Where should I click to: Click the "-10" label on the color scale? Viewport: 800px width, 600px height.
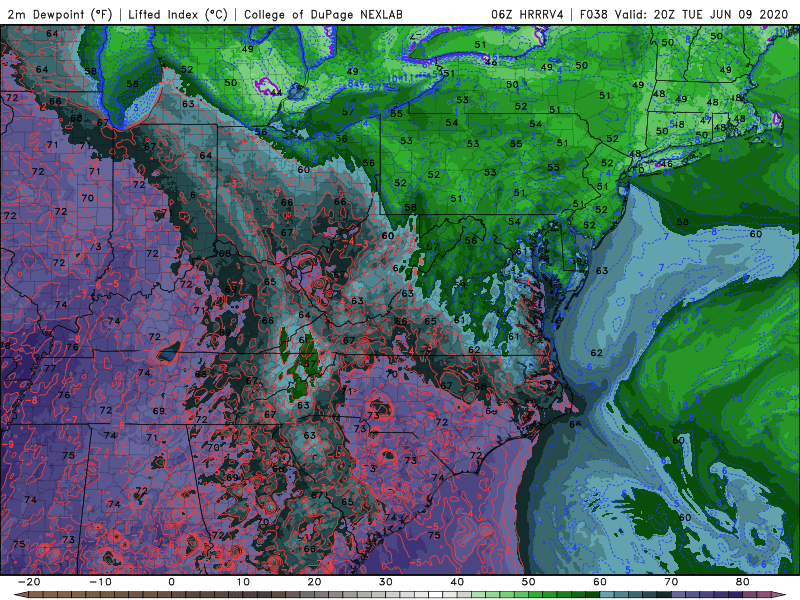(x=100, y=582)
